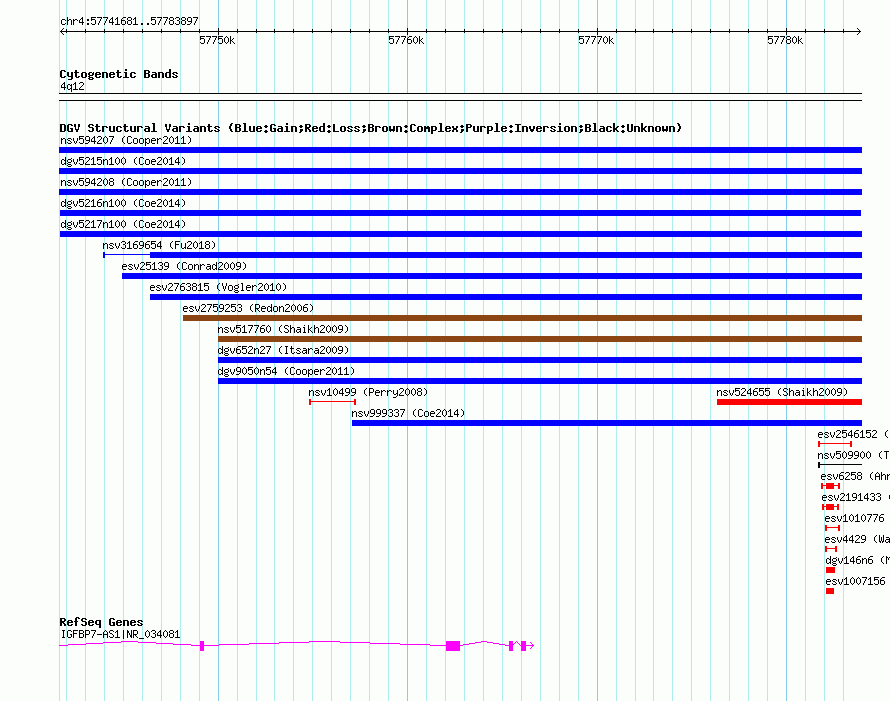Open the dgv5216n100 (Coe2014) variant bar

point(460,213)
